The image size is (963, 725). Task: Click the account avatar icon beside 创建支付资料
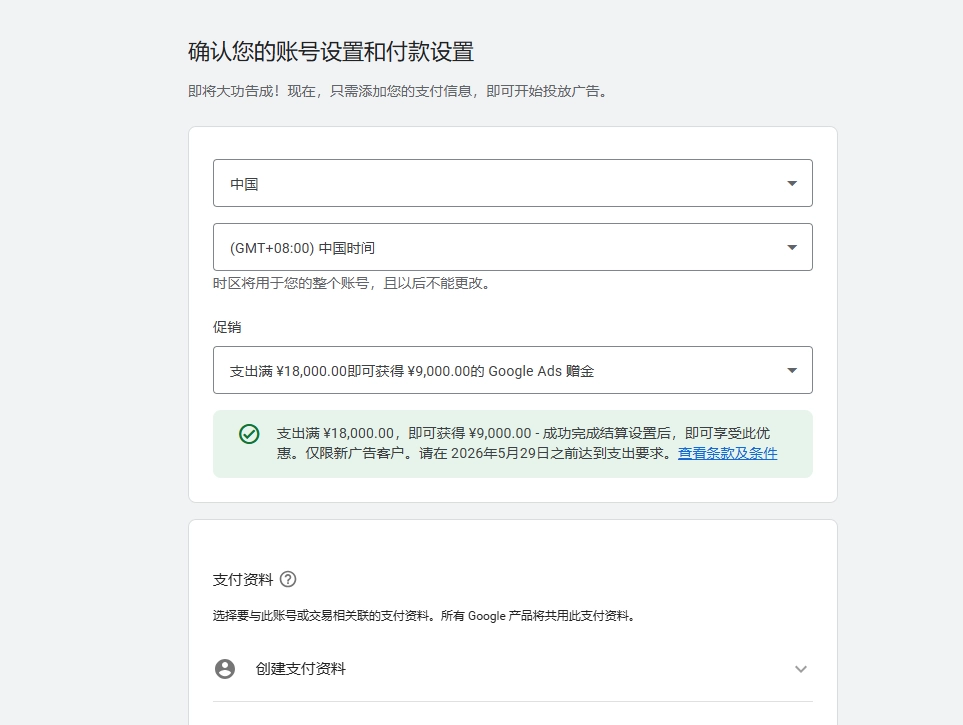225,668
